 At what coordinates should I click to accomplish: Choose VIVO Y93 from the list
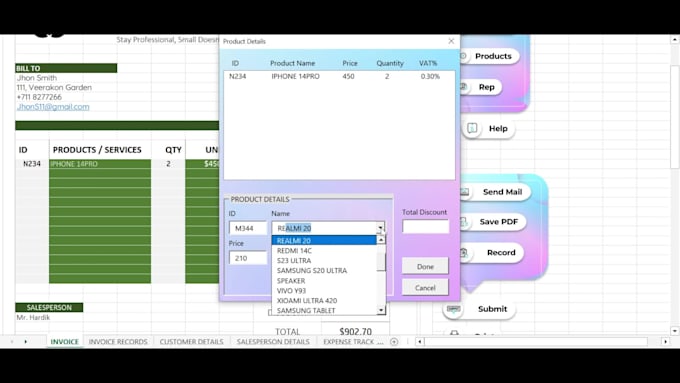click(x=324, y=291)
